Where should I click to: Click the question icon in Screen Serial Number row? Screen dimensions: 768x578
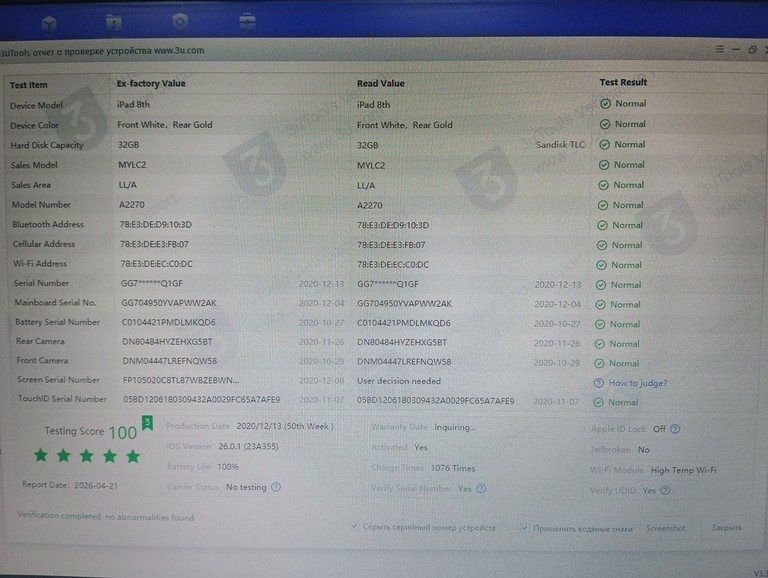(x=599, y=383)
